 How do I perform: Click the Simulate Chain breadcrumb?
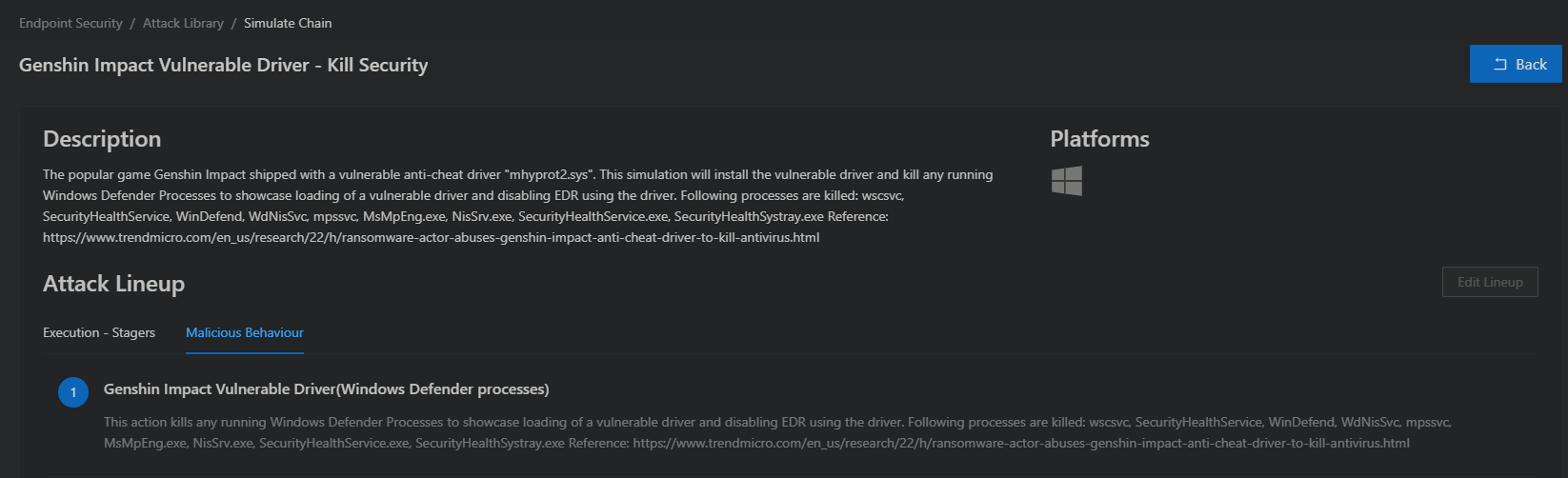pos(288,23)
